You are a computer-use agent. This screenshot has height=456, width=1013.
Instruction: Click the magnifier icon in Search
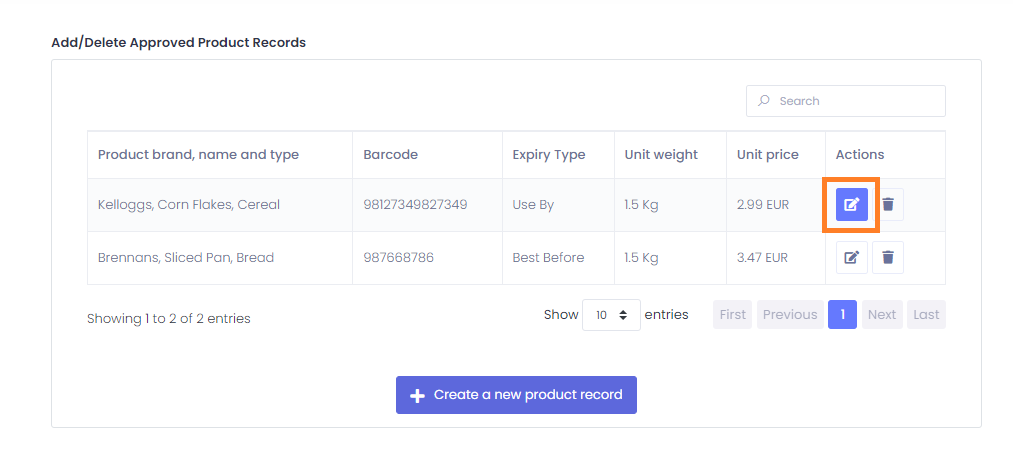pos(764,101)
